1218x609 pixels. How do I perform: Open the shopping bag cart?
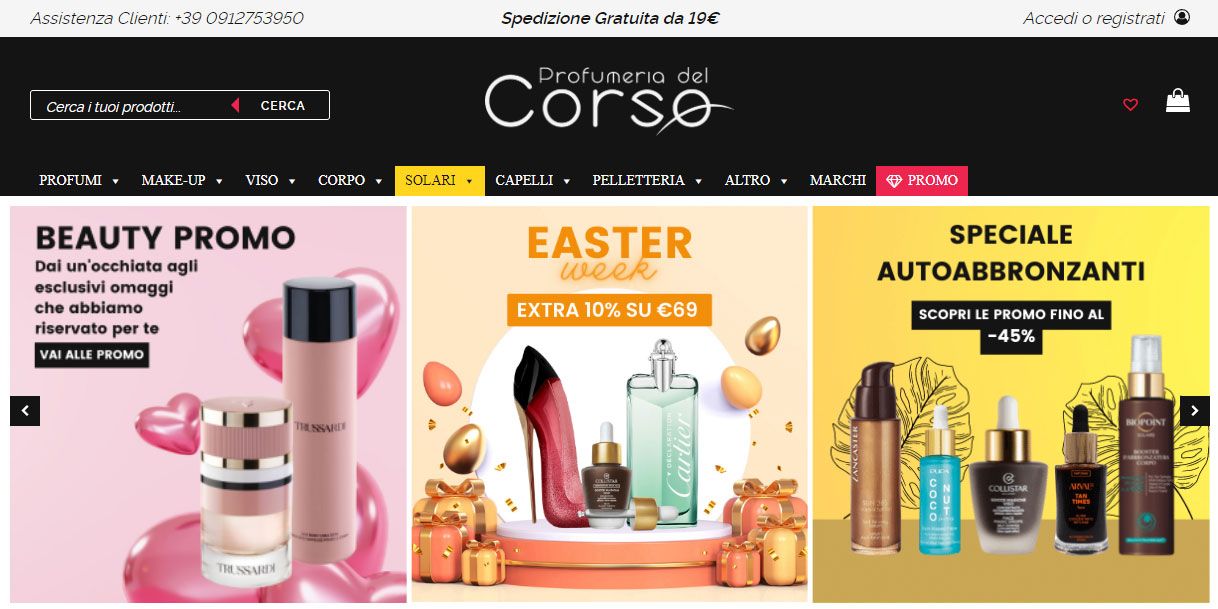1178,101
